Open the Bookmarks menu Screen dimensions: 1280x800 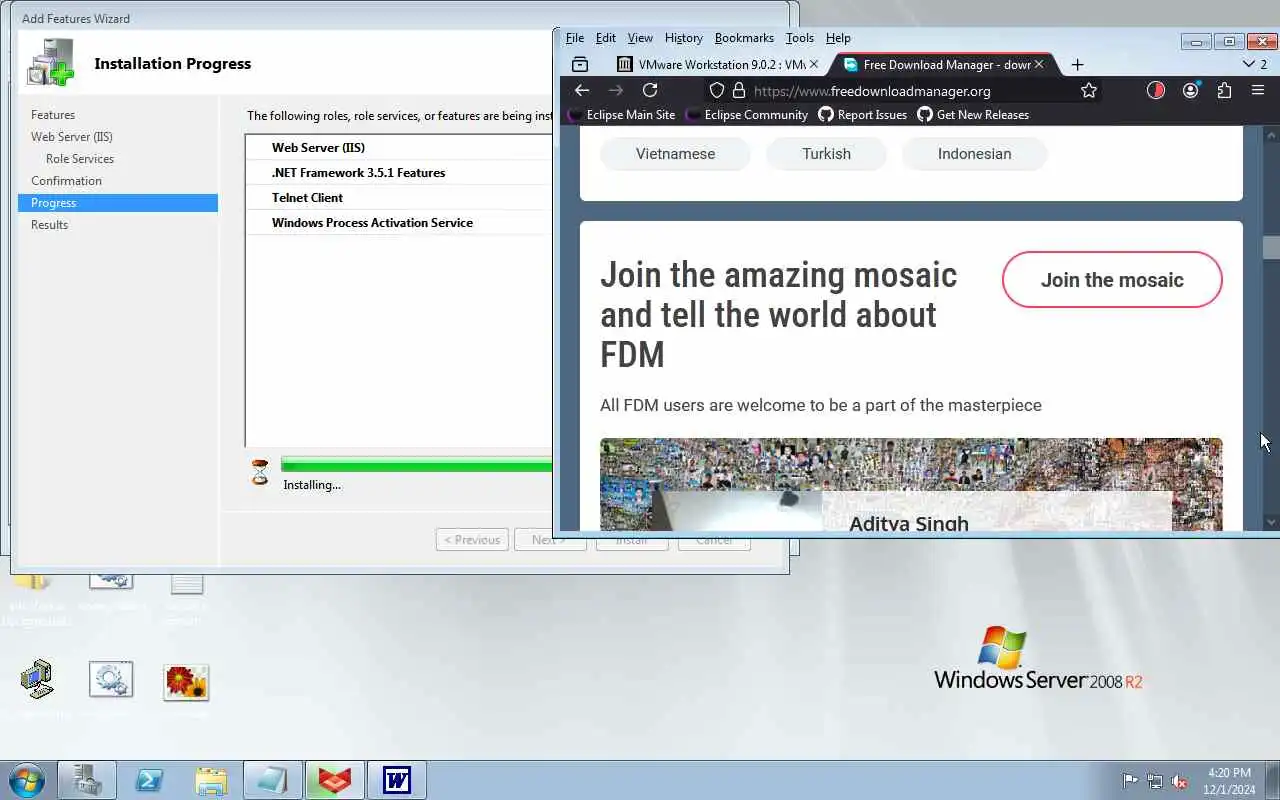[x=744, y=38]
